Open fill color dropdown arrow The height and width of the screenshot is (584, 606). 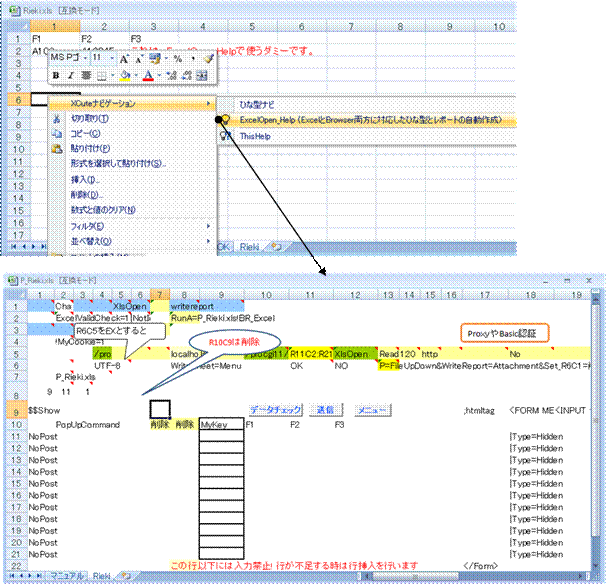[136, 75]
